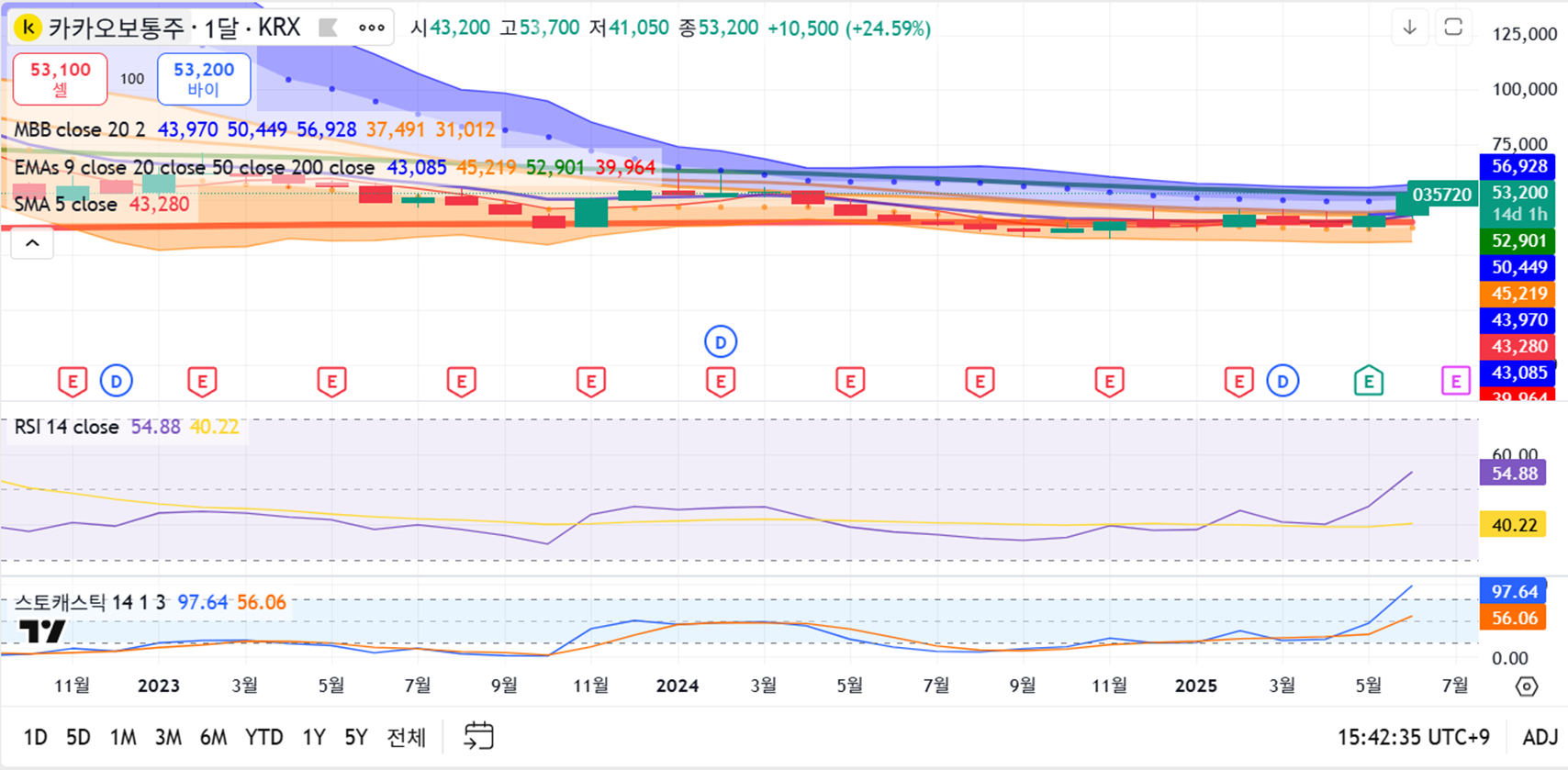The width and height of the screenshot is (1568, 770).
Task: Click the 2024 label on time axis
Action: [x=678, y=686]
